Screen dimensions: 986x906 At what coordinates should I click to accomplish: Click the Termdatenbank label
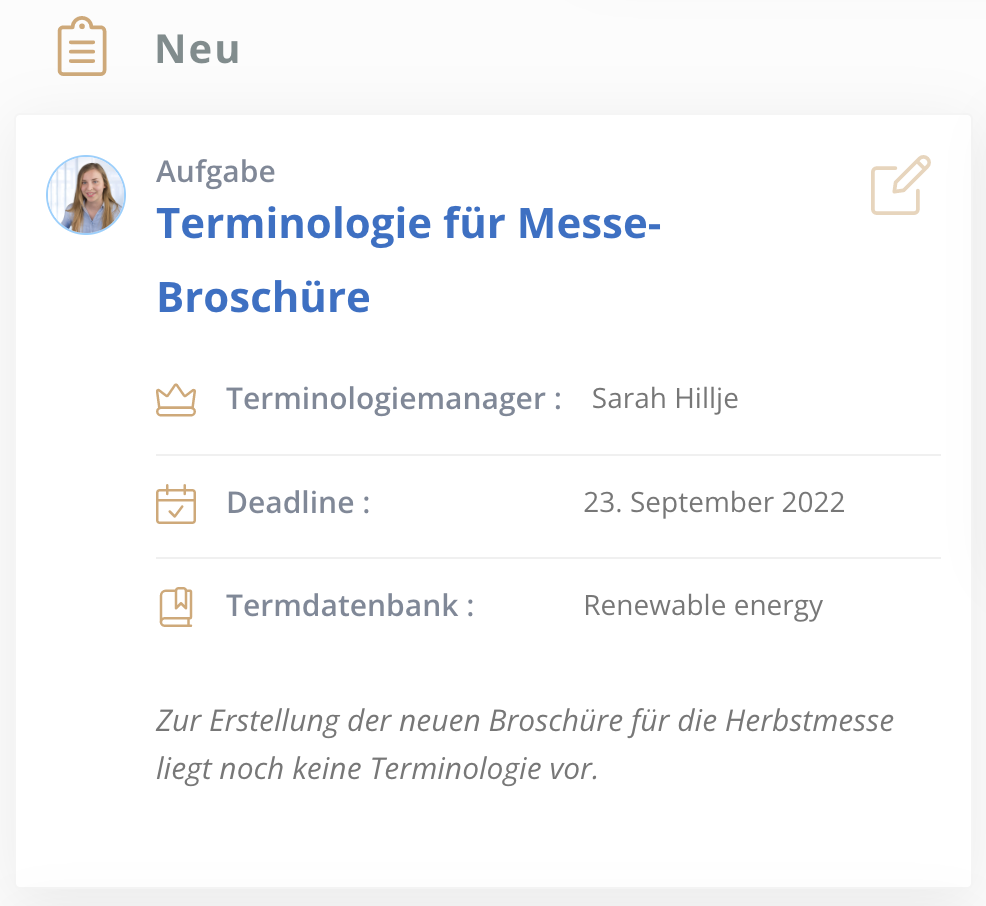tap(350, 605)
